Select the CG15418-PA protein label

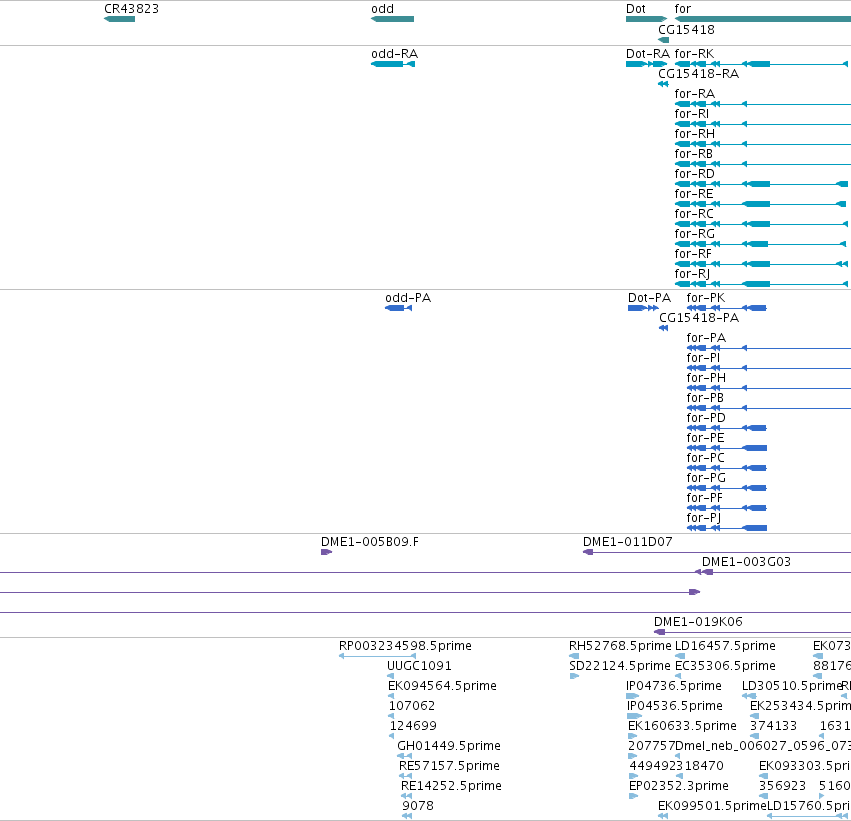(699, 318)
